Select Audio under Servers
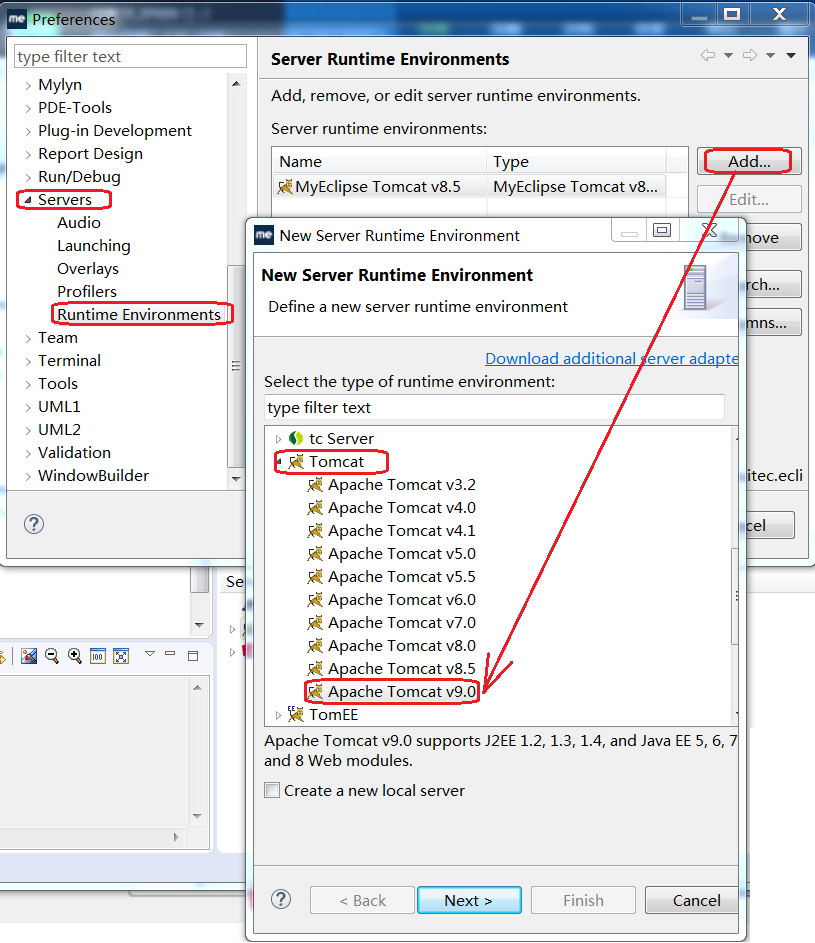This screenshot has width=815, height=943. click(79, 223)
